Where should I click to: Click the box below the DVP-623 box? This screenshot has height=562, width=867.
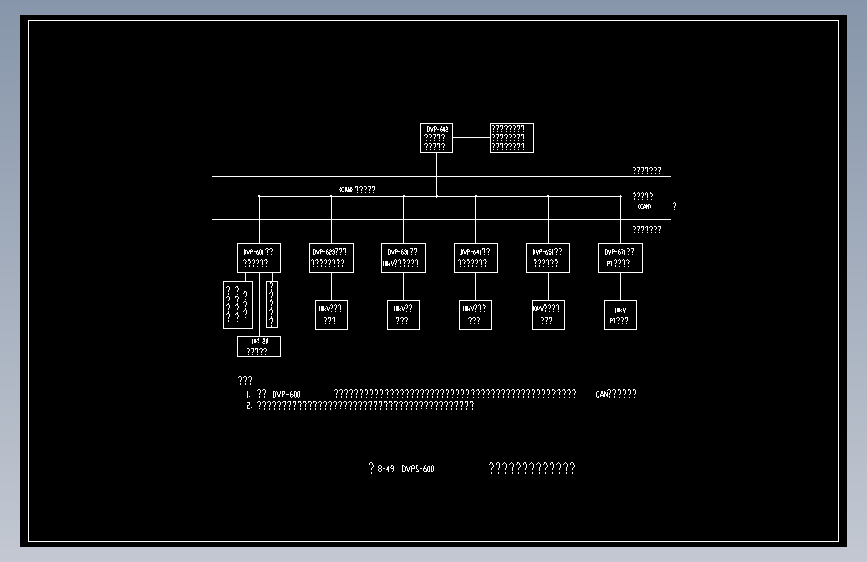click(x=331, y=315)
